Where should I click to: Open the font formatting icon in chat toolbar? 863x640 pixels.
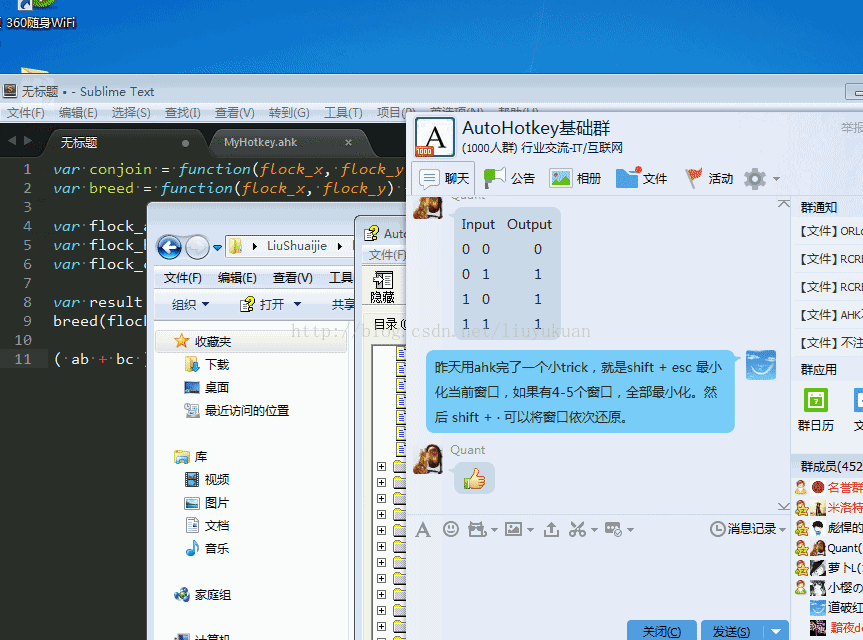[423, 529]
